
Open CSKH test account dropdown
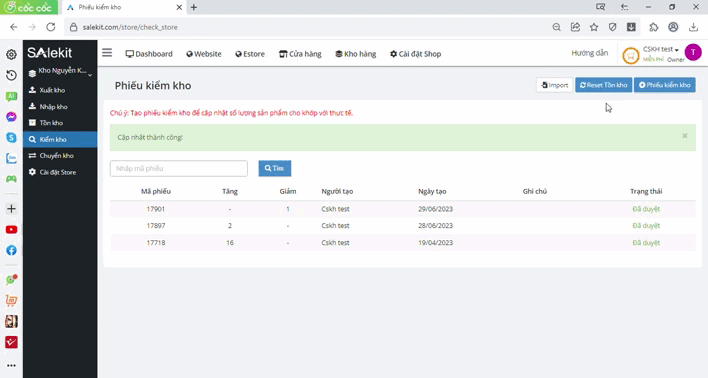661,49
